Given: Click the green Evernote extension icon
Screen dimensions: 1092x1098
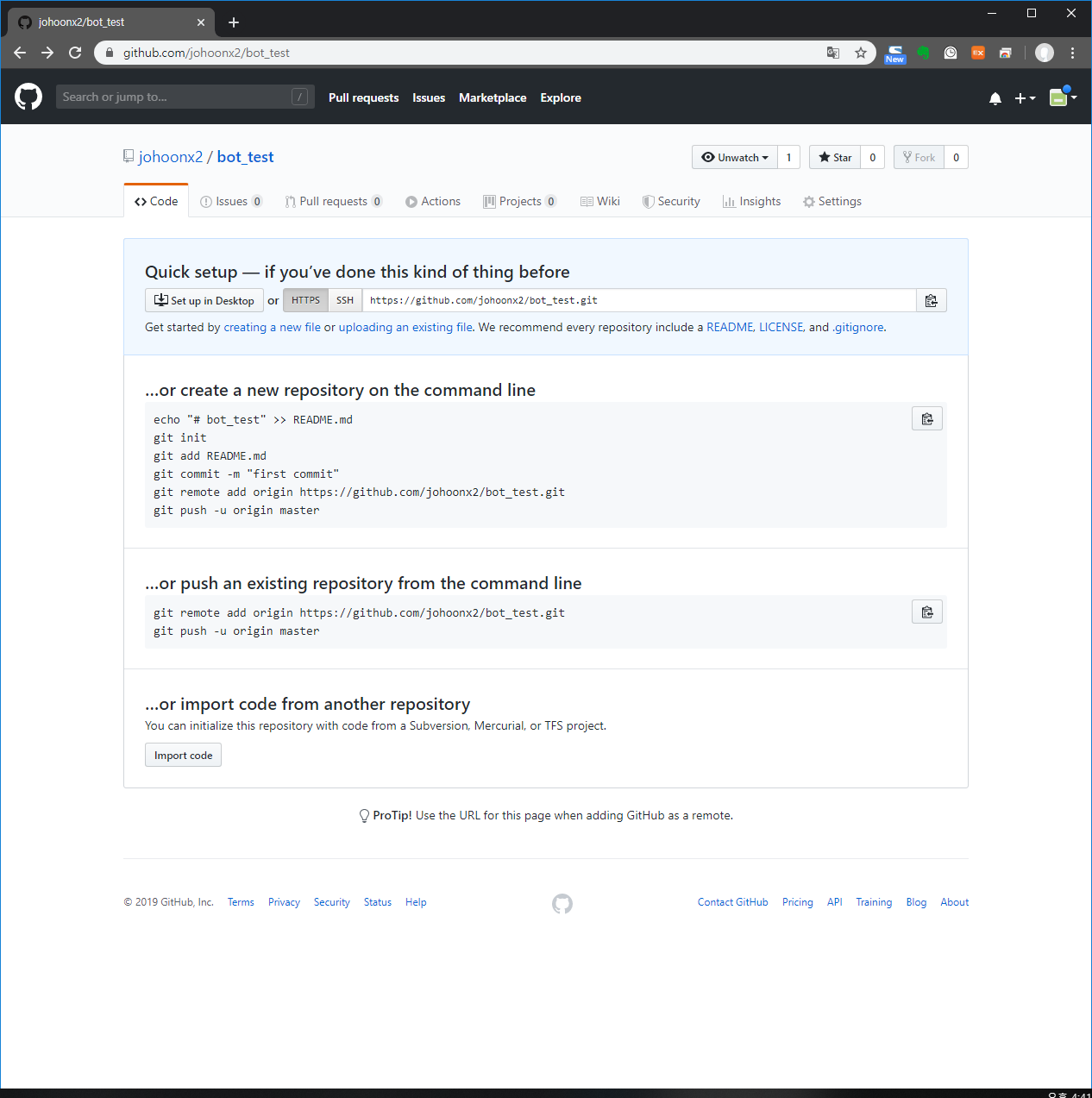Looking at the screenshot, I should (x=923, y=53).
